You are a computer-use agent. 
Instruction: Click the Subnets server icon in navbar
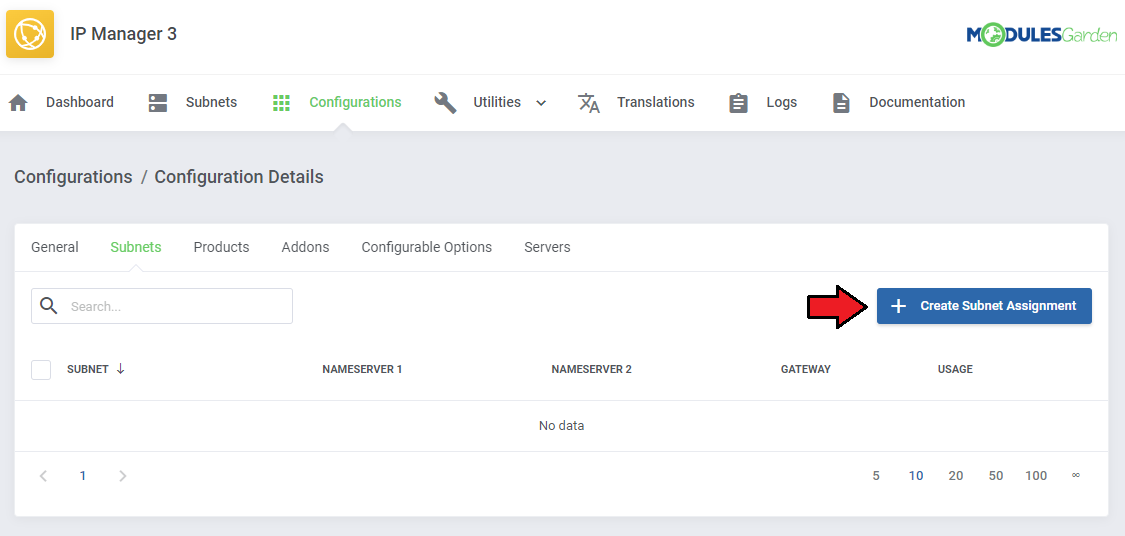[158, 103]
